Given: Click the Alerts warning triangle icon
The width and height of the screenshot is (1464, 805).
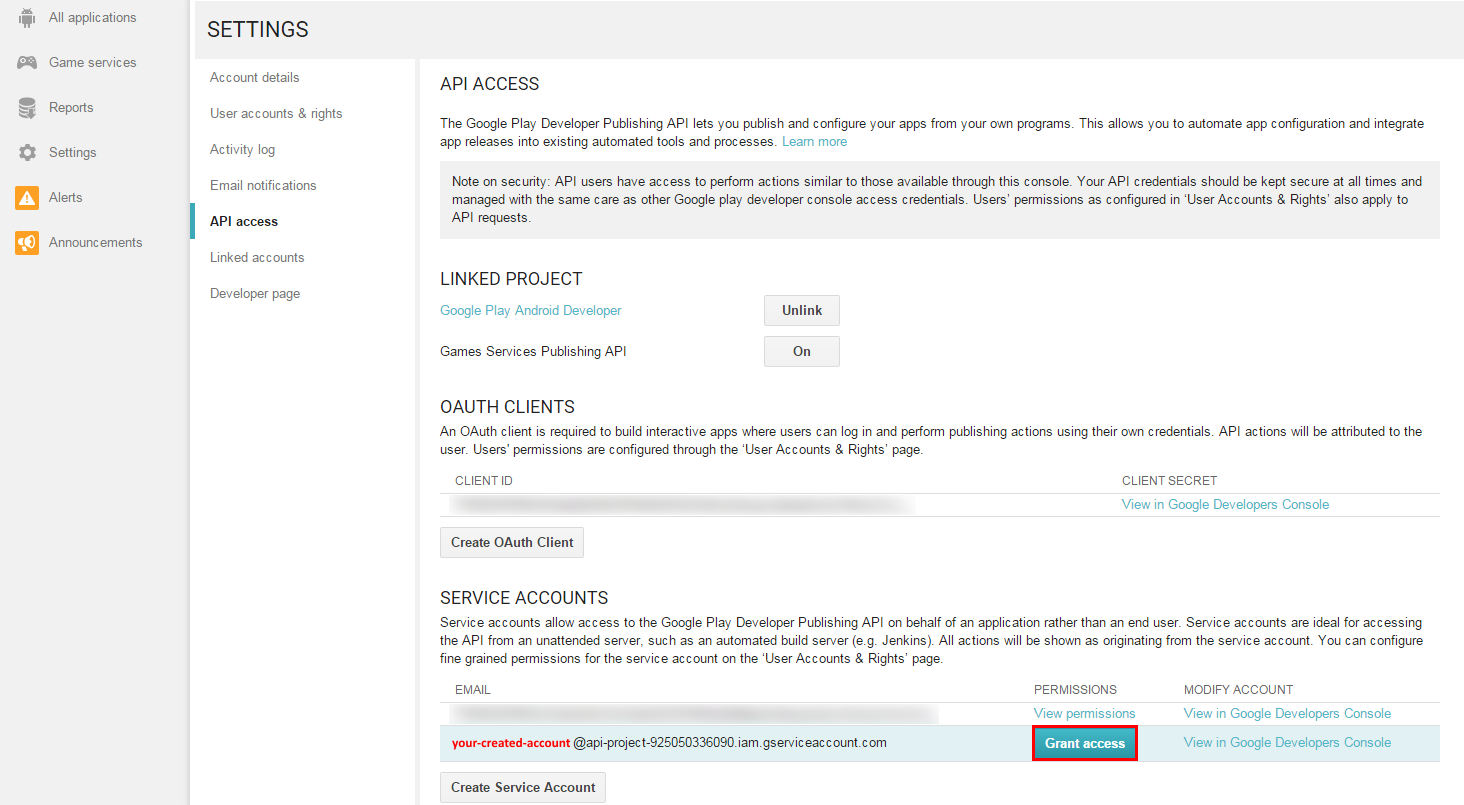Looking at the screenshot, I should tap(27, 198).
